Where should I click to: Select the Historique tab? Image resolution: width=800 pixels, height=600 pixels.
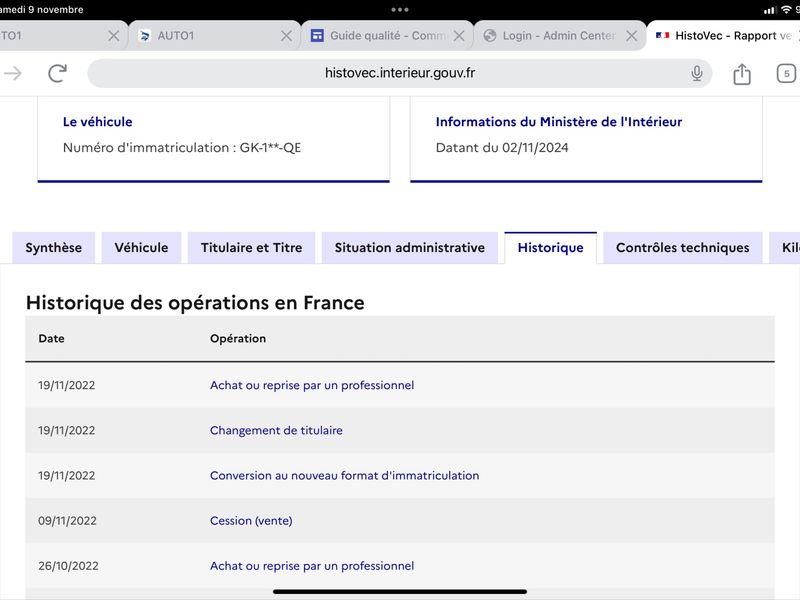(x=551, y=248)
